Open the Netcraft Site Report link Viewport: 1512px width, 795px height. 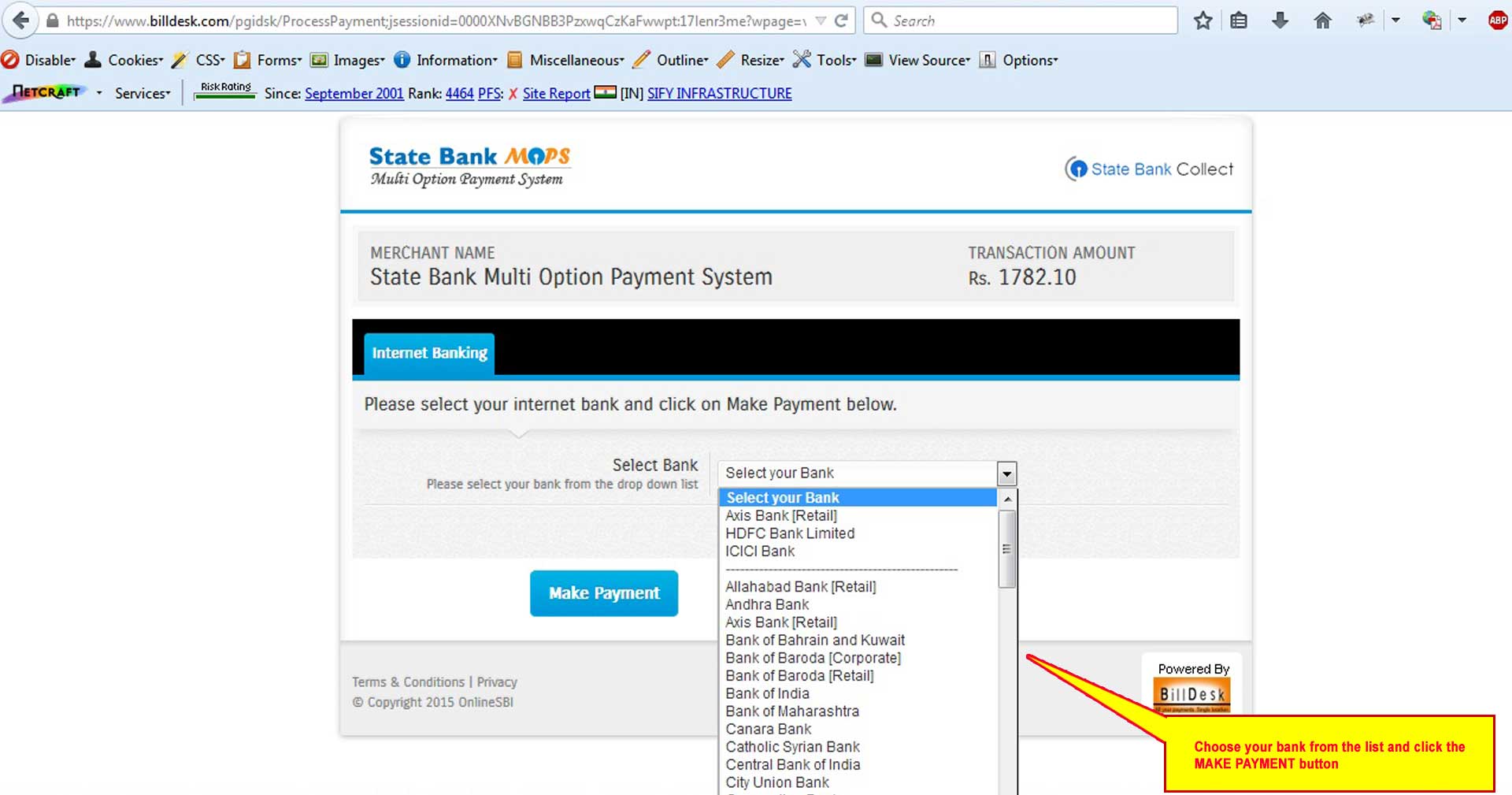coord(556,93)
